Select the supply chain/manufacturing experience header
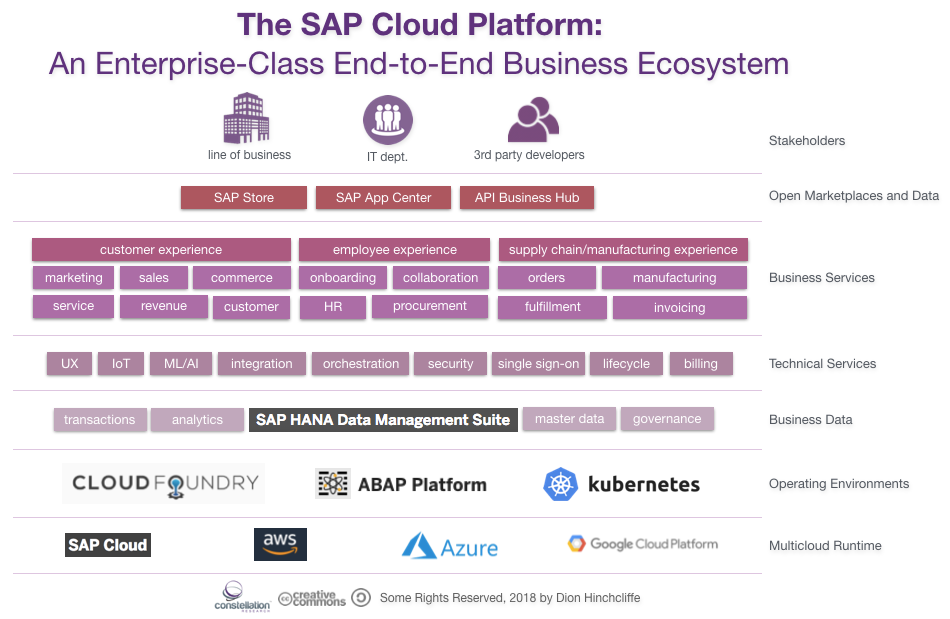This screenshot has width=950, height=619. [623, 250]
